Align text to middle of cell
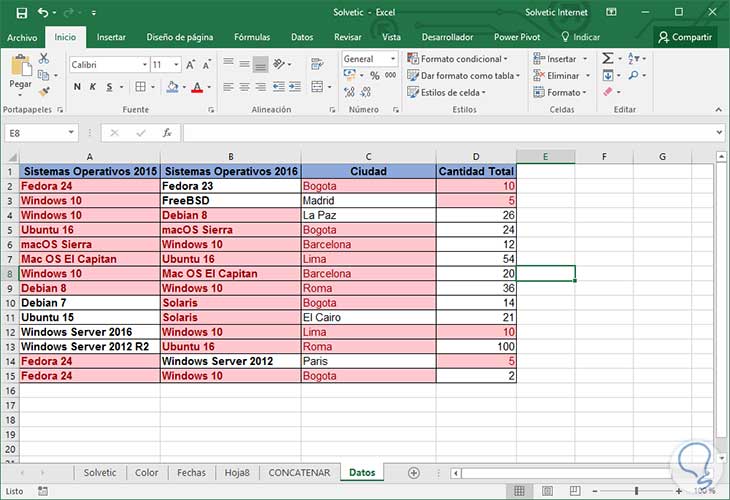Viewport: 730px width, 500px height. click(244, 64)
